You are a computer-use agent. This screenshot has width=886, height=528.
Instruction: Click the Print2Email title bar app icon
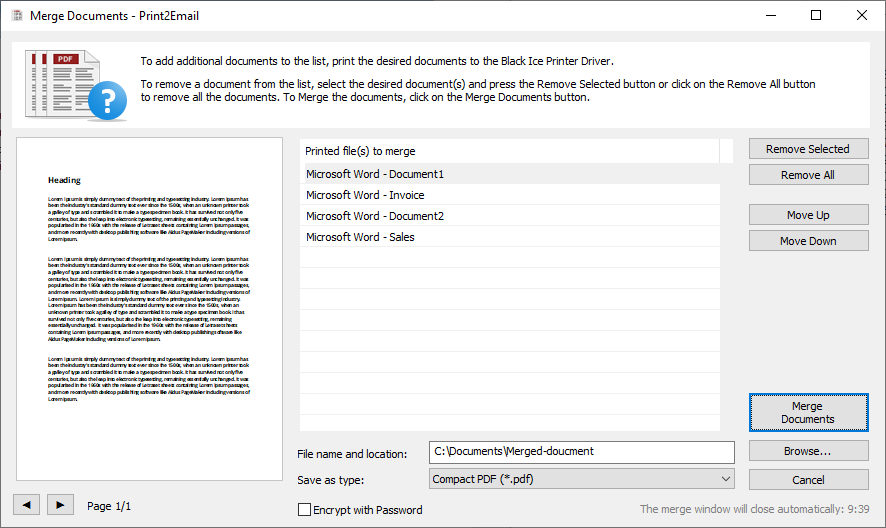pos(16,16)
